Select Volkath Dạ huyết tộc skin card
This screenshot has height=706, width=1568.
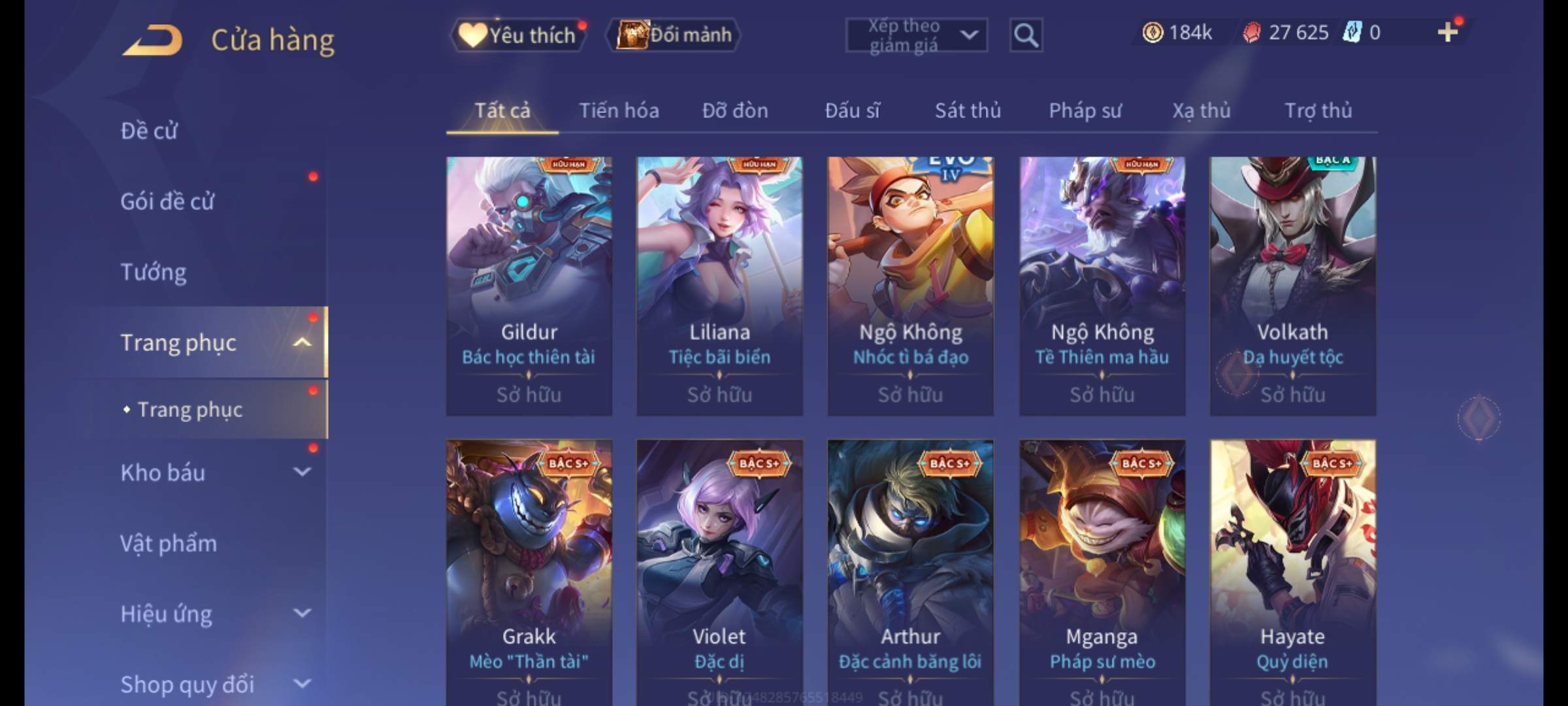pos(1292,286)
